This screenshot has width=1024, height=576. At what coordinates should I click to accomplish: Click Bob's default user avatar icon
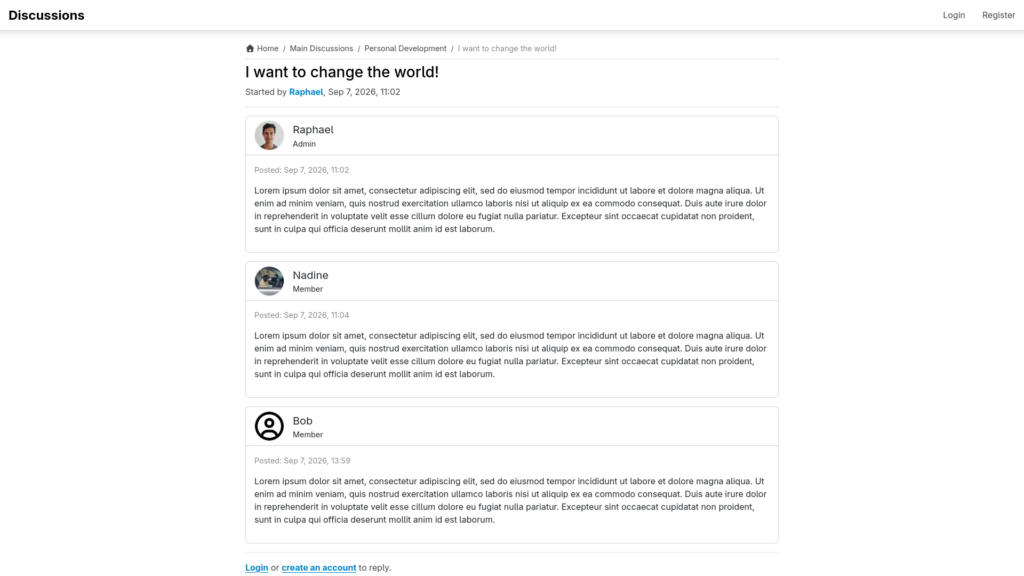[x=269, y=426]
